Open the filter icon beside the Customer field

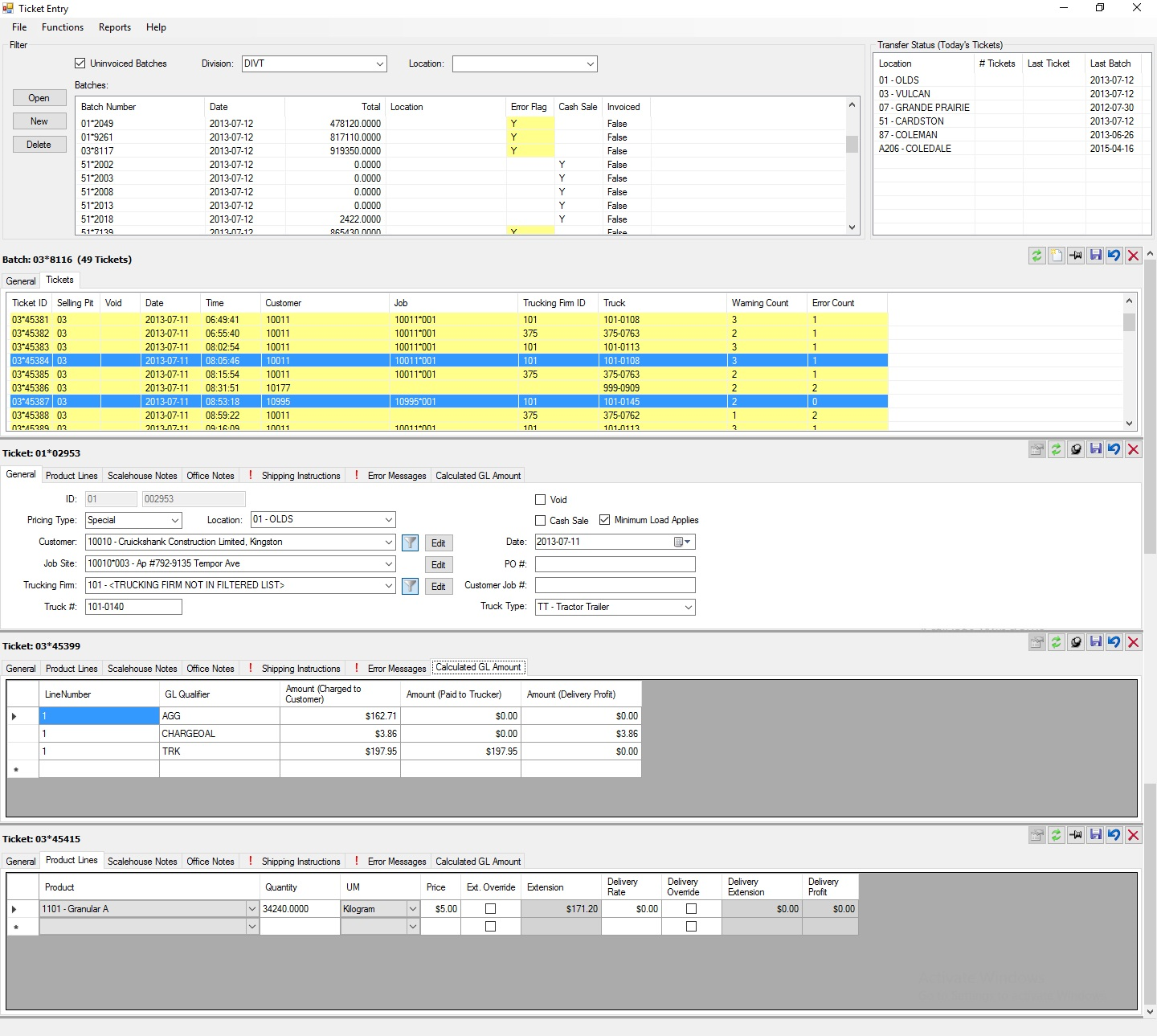point(410,542)
